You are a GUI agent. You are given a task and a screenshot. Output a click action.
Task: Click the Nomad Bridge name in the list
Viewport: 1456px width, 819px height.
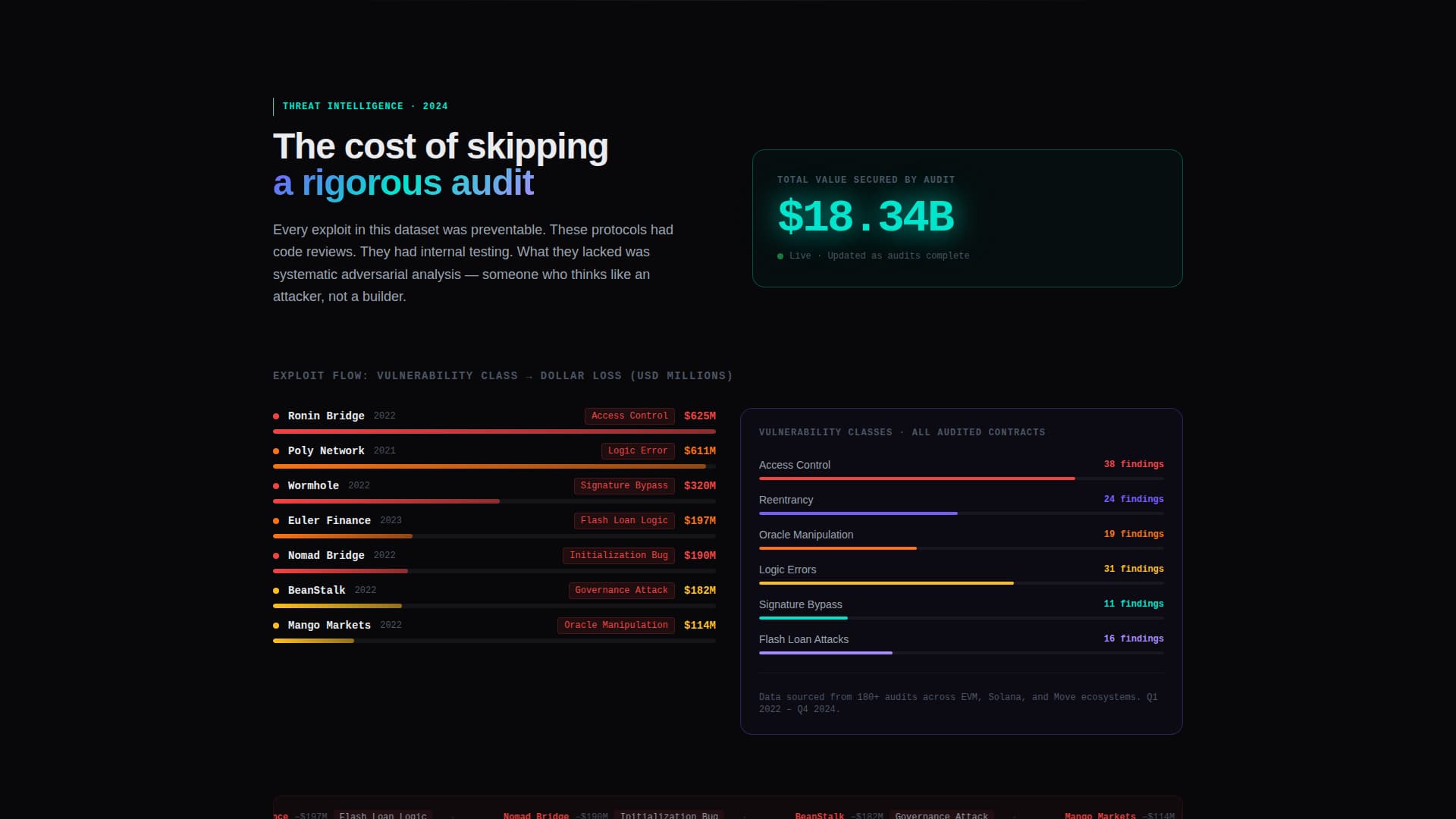click(x=326, y=555)
